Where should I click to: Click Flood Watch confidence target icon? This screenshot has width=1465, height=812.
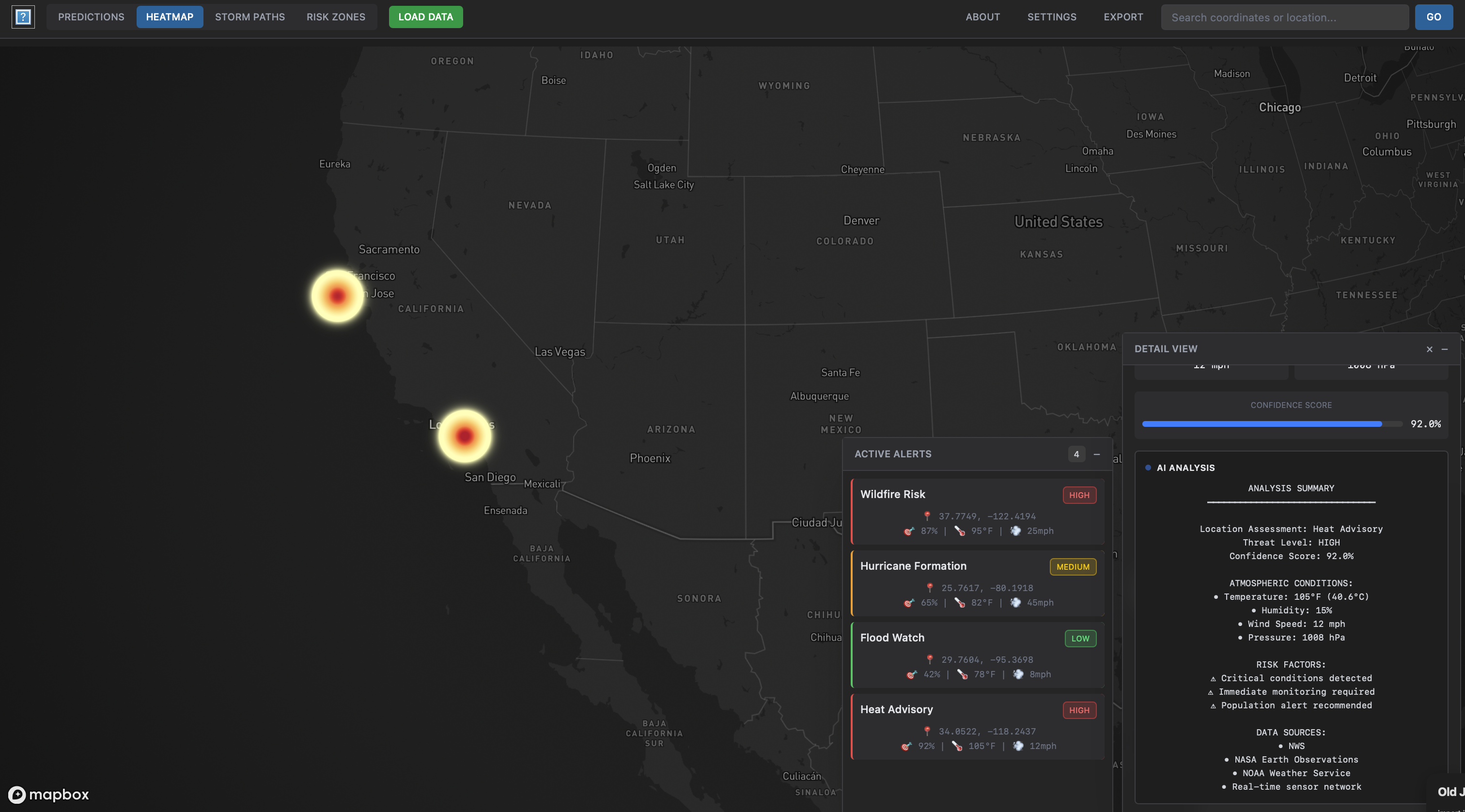912,674
